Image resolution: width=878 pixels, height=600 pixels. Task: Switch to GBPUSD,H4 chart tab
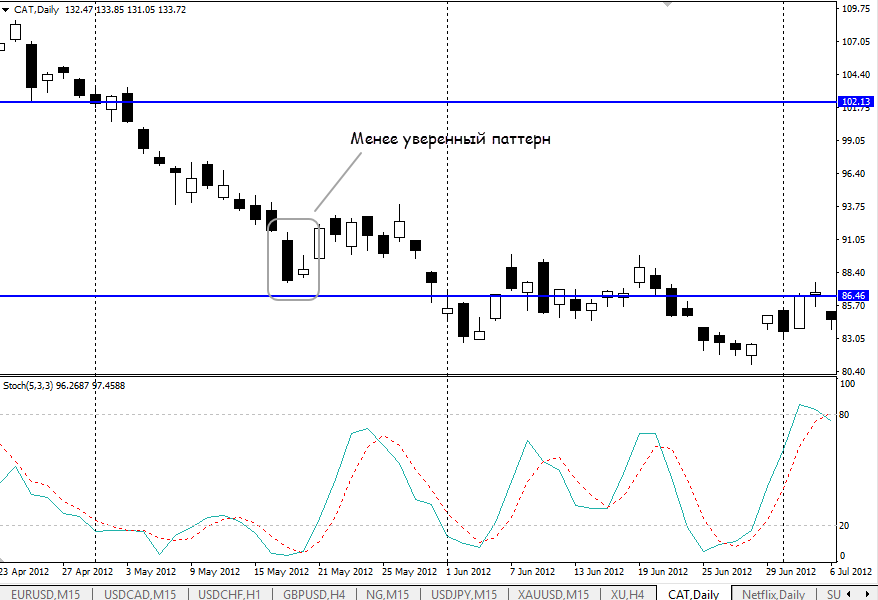[x=315, y=594]
